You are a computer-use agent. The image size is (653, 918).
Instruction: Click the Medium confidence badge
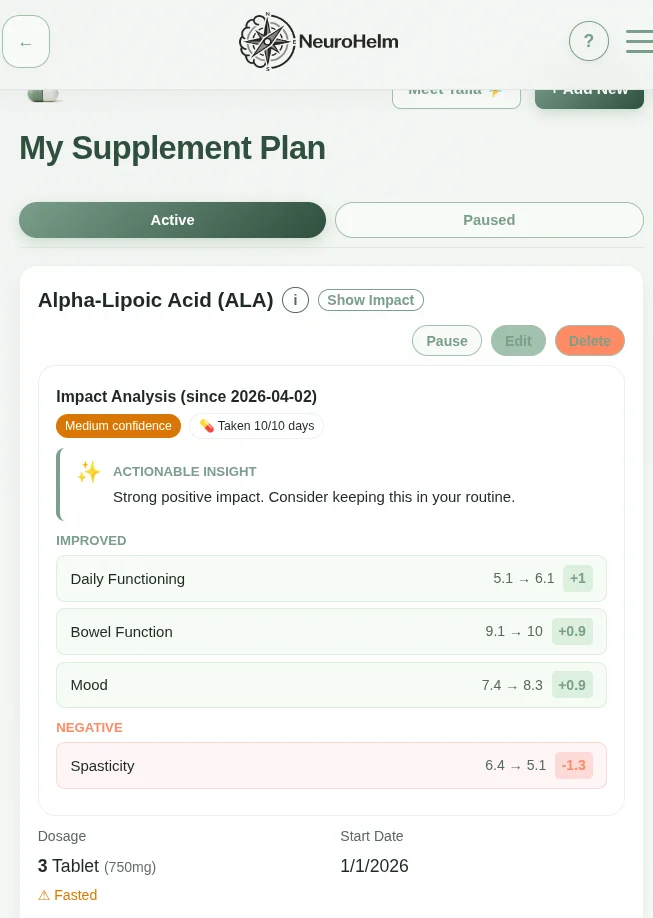[x=118, y=426]
